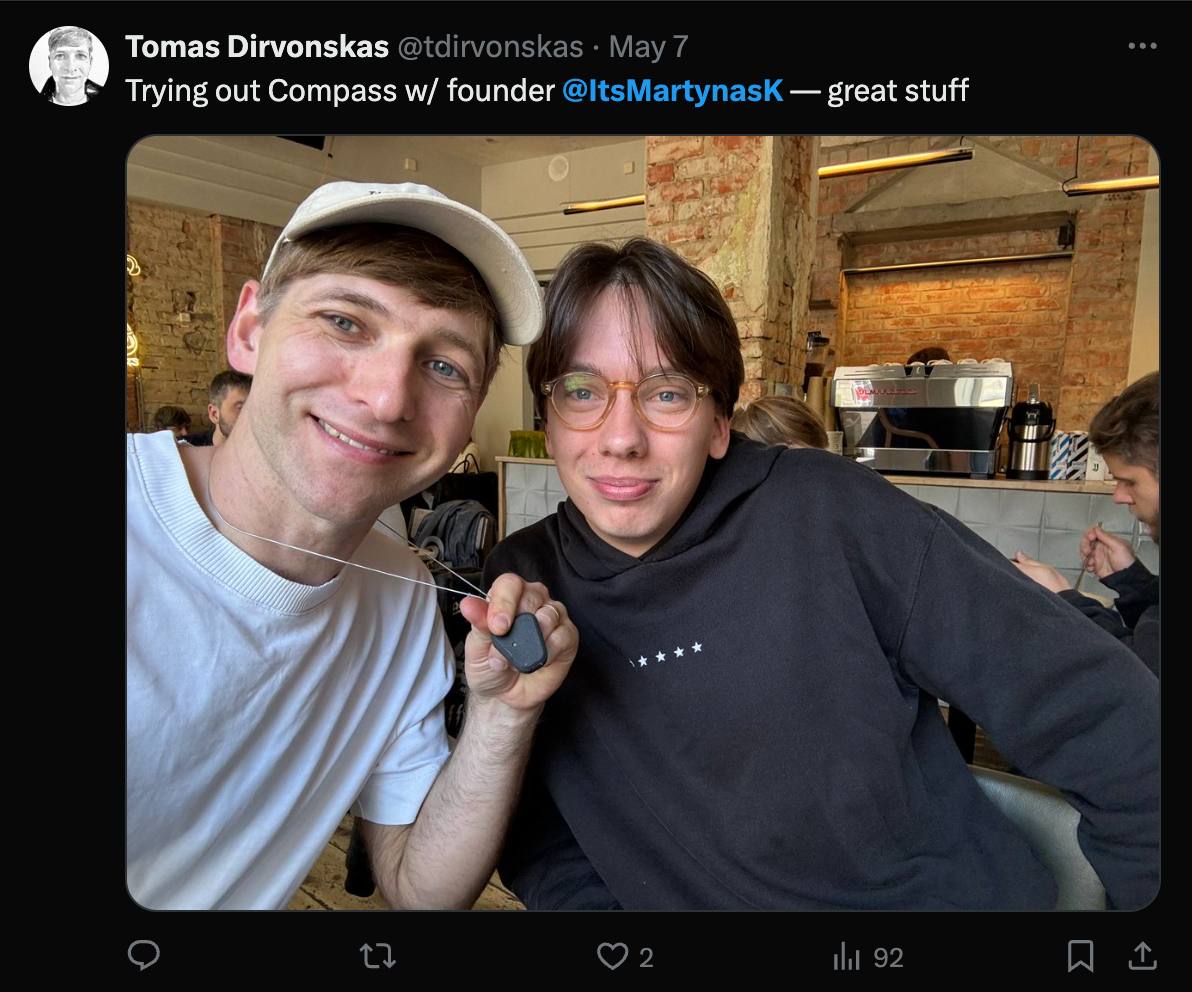Image resolution: width=1192 pixels, height=992 pixels.
Task: Click the words 'great stuff' in the tweet
Action: coord(898,91)
